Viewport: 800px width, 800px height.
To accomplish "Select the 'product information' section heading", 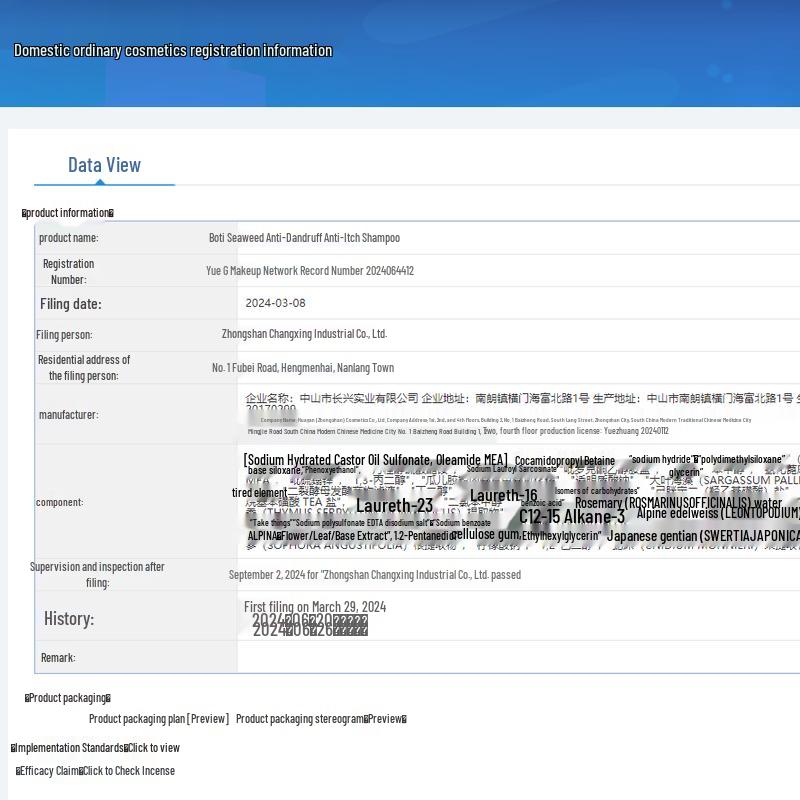I will click(x=68, y=213).
